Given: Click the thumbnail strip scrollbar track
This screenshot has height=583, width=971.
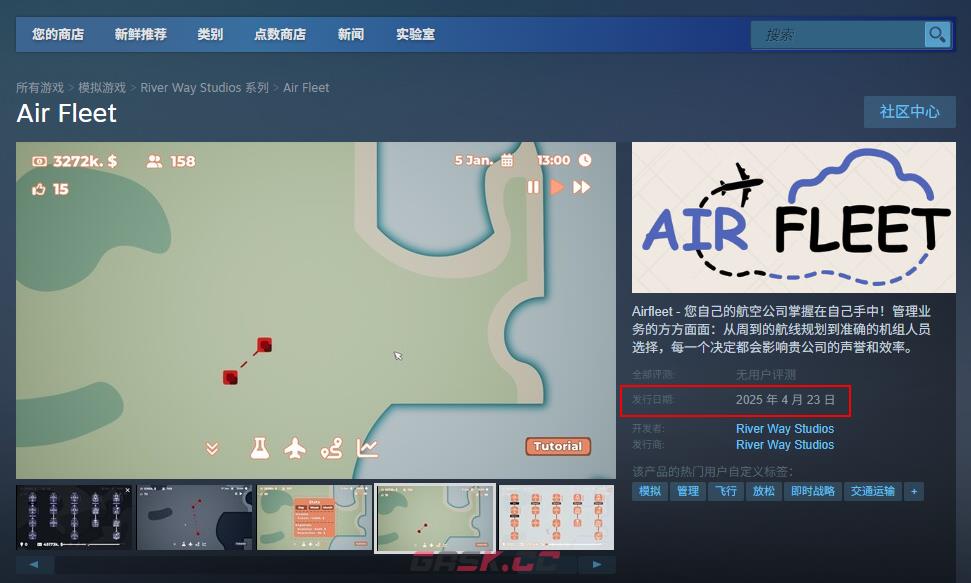Looking at the screenshot, I should (316, 564).
